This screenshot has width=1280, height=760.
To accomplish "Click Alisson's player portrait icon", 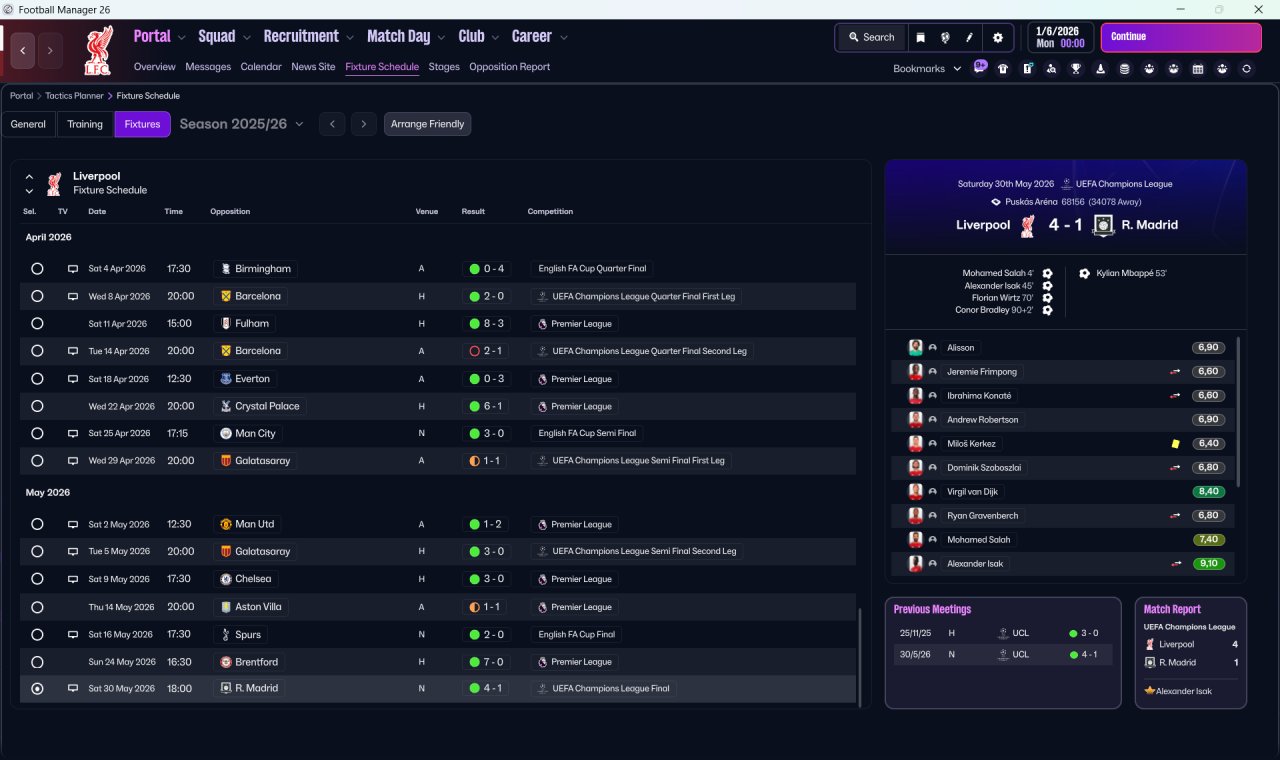I will [x=915, y=347].
